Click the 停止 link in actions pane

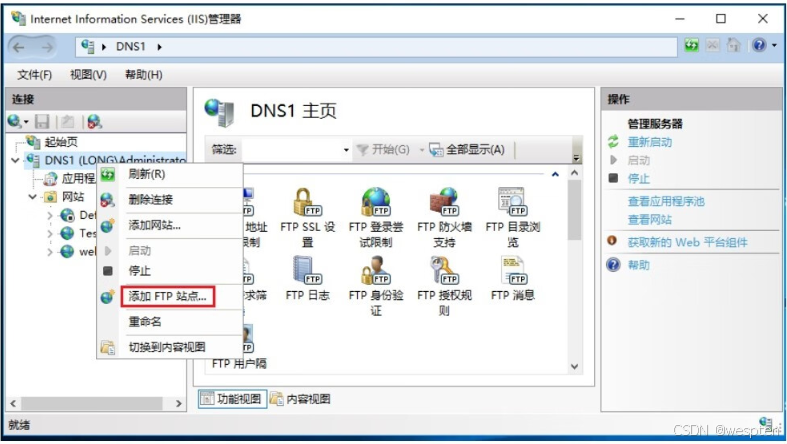click(x=638, y=179)
